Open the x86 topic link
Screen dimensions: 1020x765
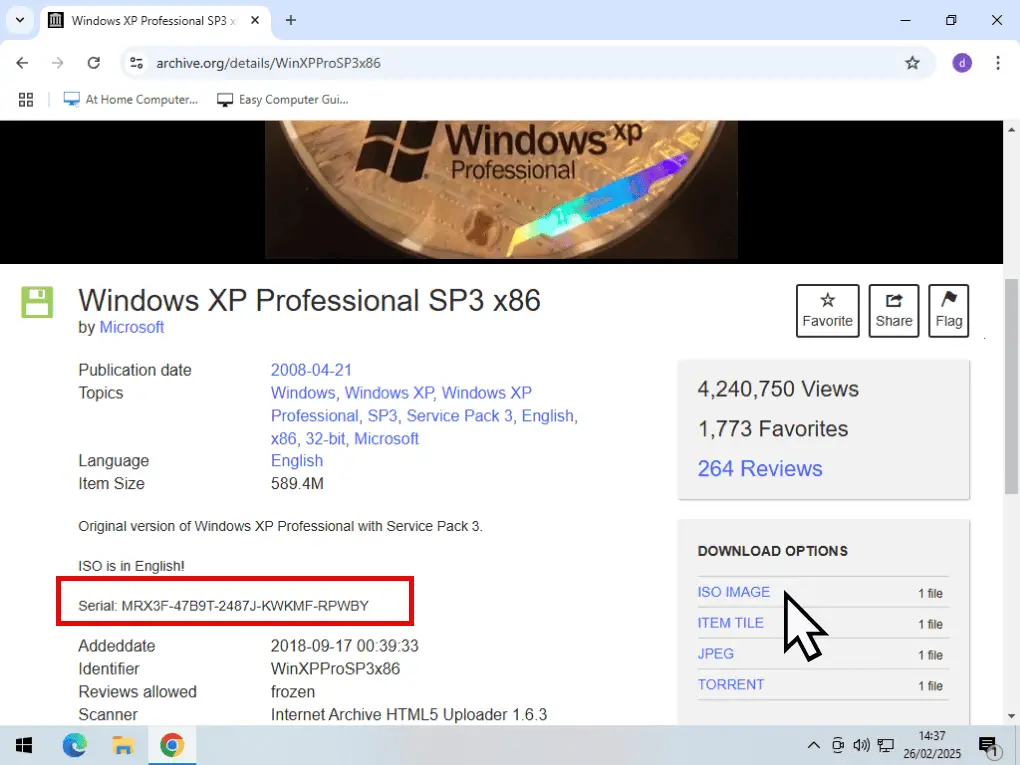tap(283, 438)
